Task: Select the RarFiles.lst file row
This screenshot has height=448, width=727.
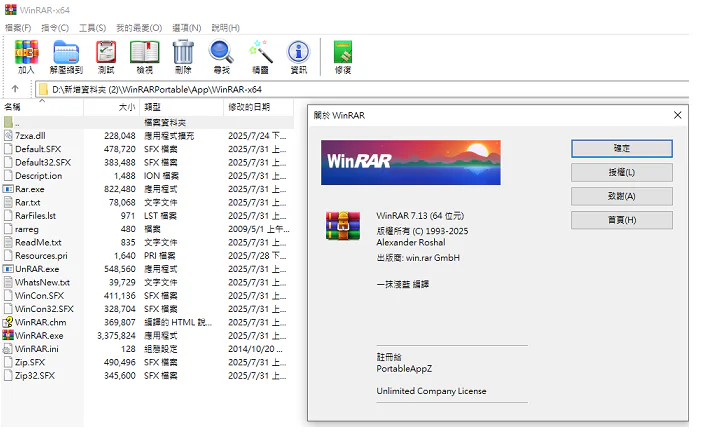Action: [147, 216]
